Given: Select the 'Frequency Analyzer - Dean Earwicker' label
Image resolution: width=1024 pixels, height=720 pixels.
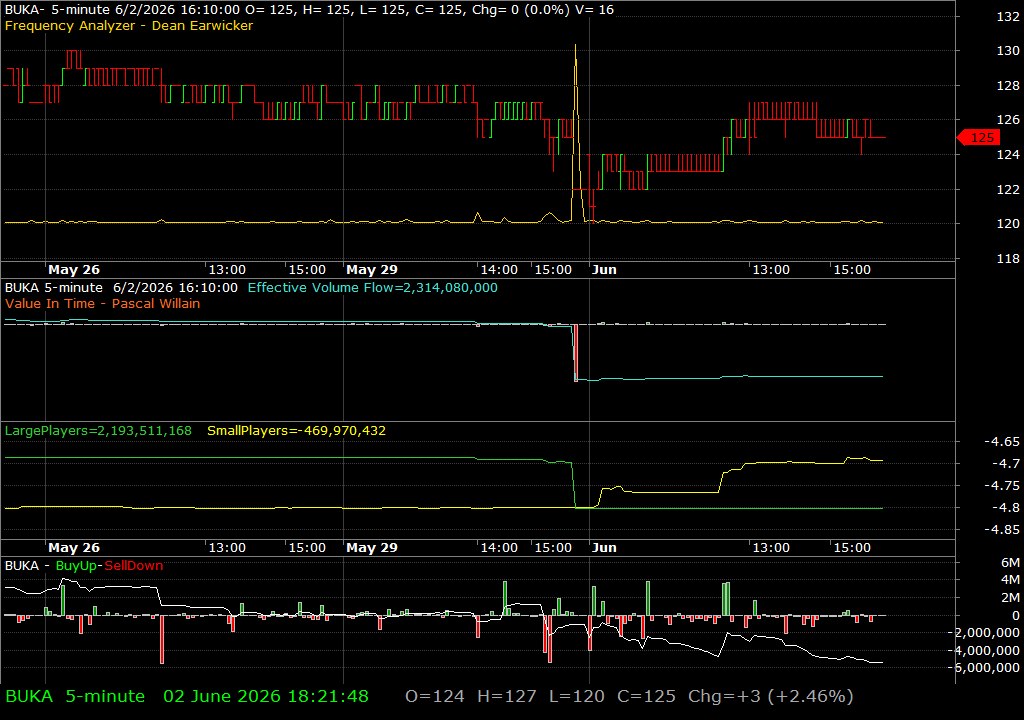Looking at the screenshot, I should [129, 25].
